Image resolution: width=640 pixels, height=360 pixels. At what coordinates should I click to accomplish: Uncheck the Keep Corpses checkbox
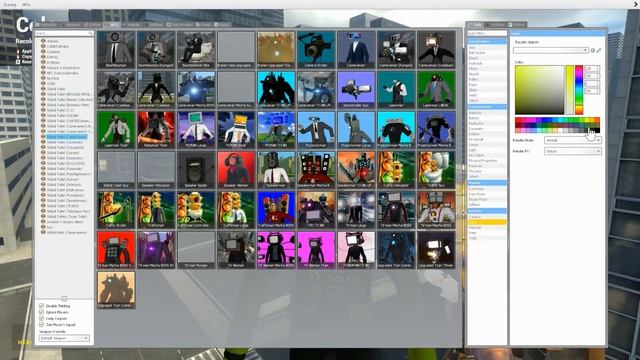click(x=41, y=318)
